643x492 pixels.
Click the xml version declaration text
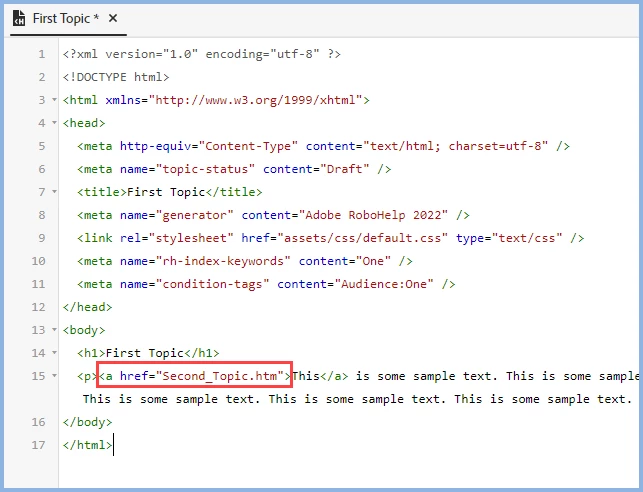click(x=202, y=54)
